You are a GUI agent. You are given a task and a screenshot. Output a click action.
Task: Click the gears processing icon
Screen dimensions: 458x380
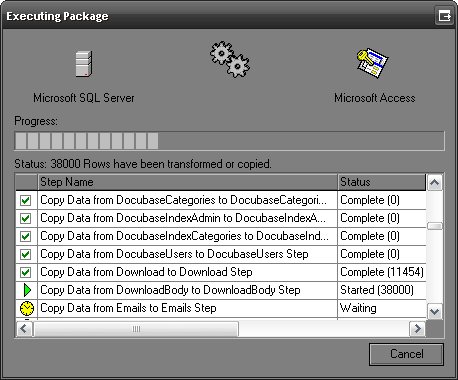[230, 60]
